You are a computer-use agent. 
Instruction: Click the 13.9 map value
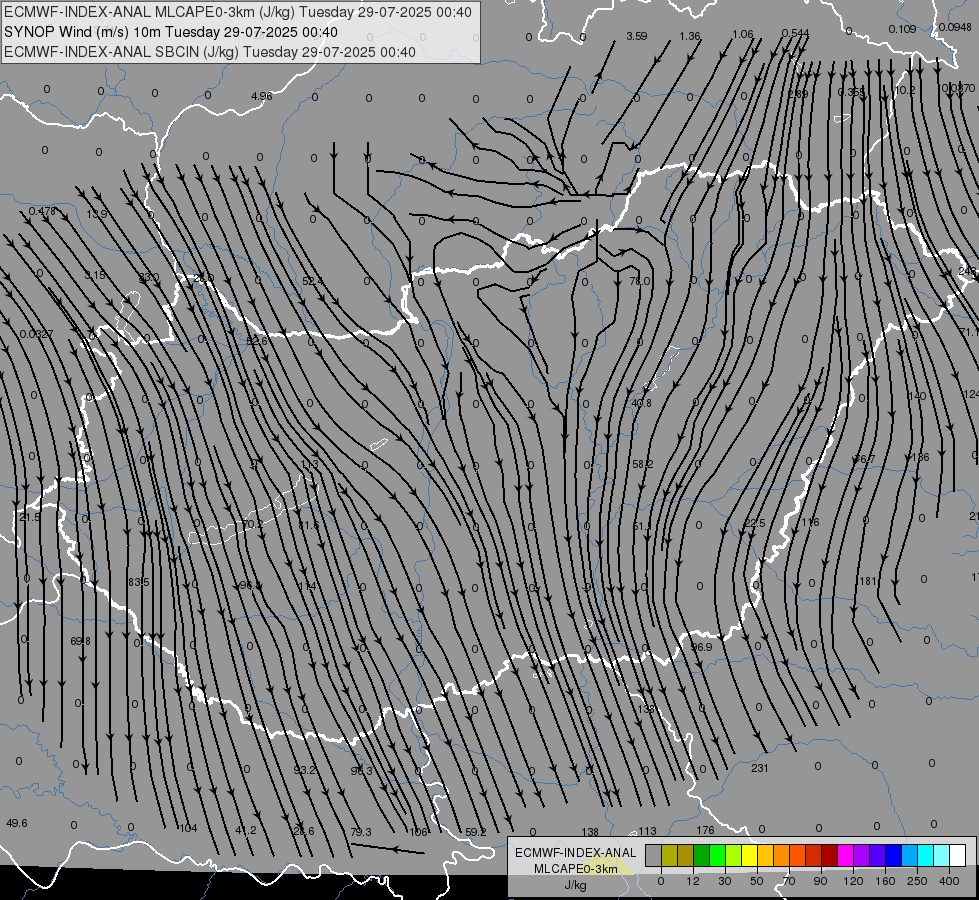pos(96,214)
